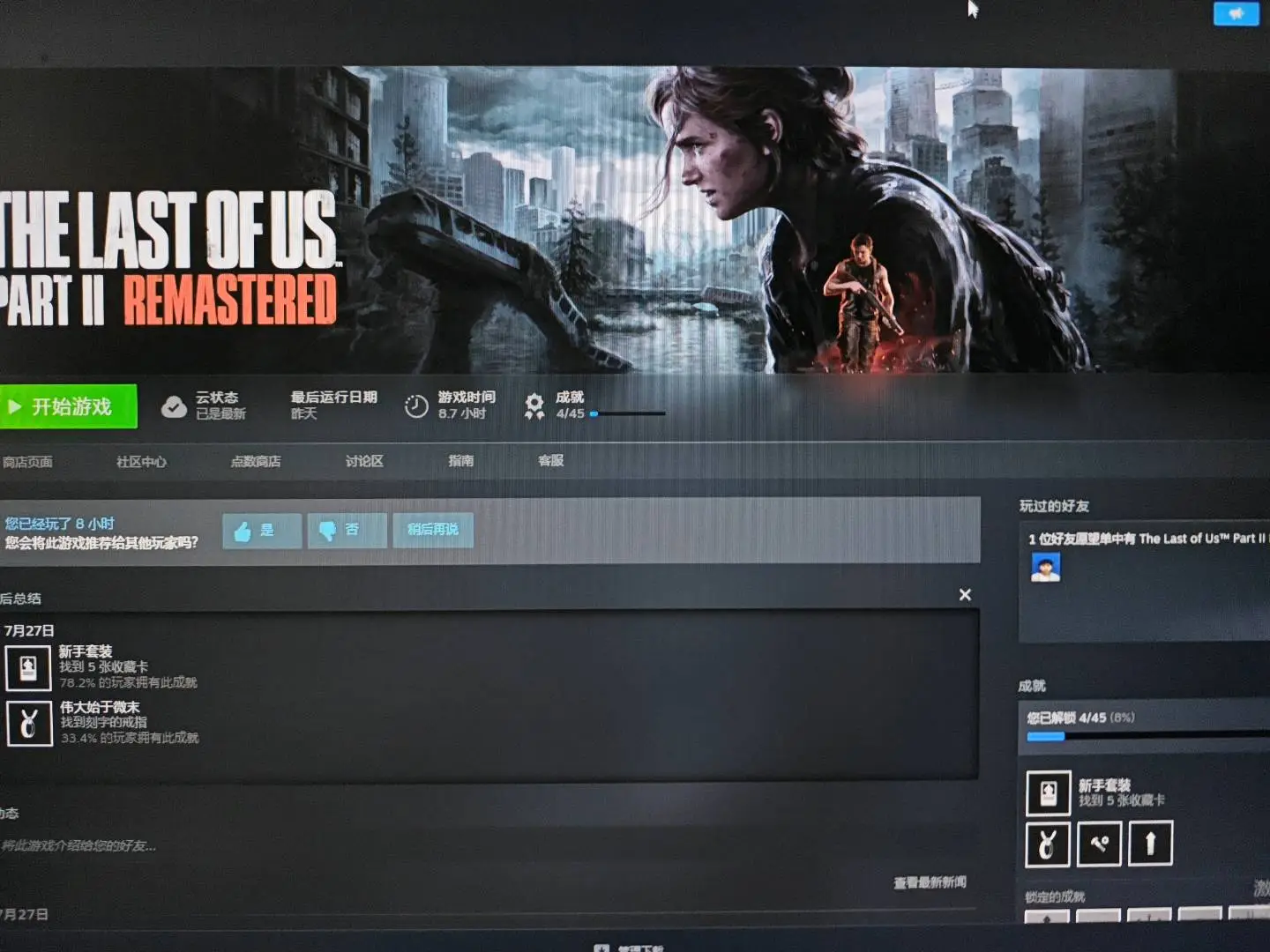Screen dimensions: 1270x952
Task: Click the 8.7 小时 play time value
Action: tap(462, 413)
